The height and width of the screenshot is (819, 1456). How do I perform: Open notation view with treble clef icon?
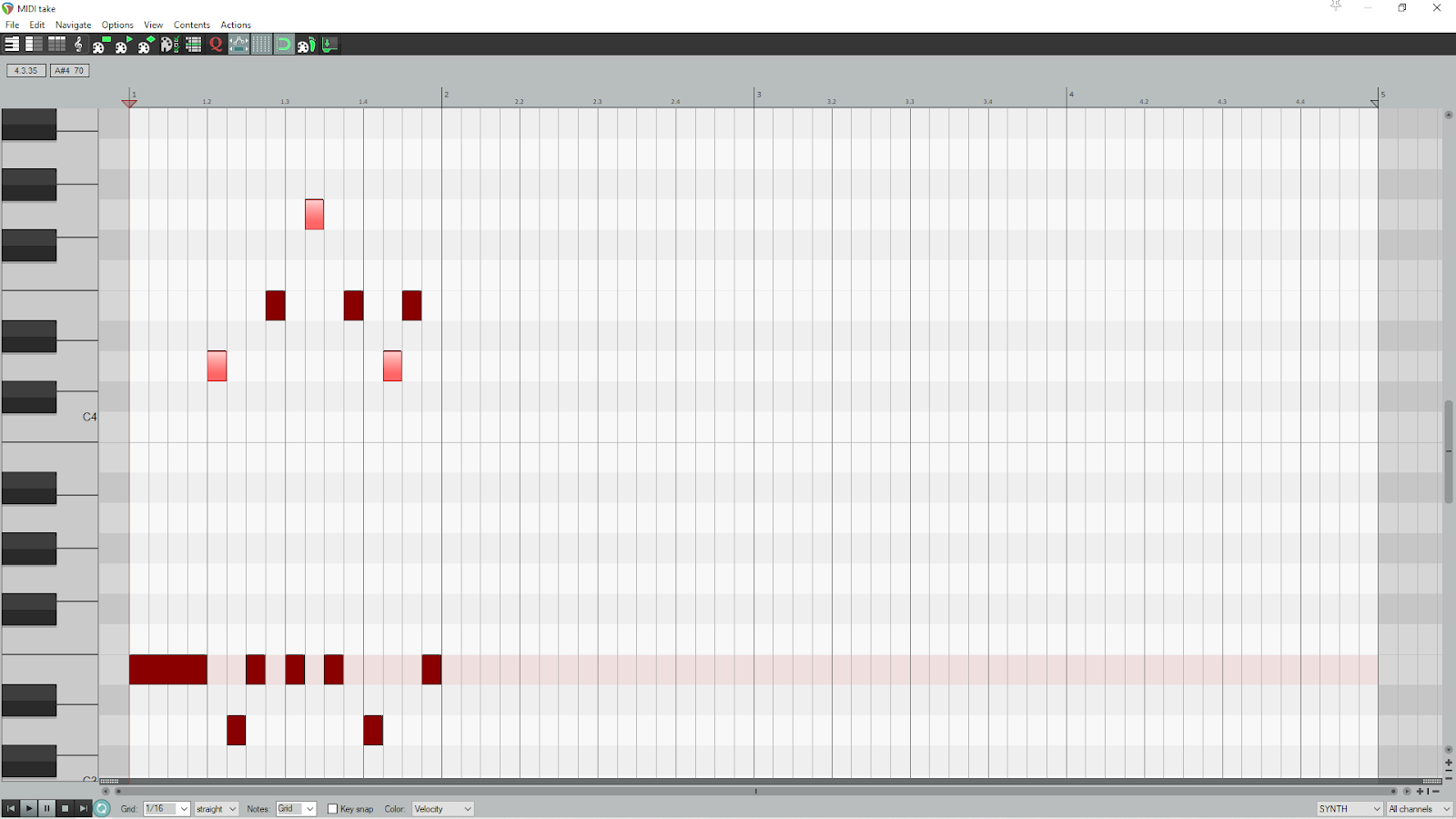[x=78, y=44]
